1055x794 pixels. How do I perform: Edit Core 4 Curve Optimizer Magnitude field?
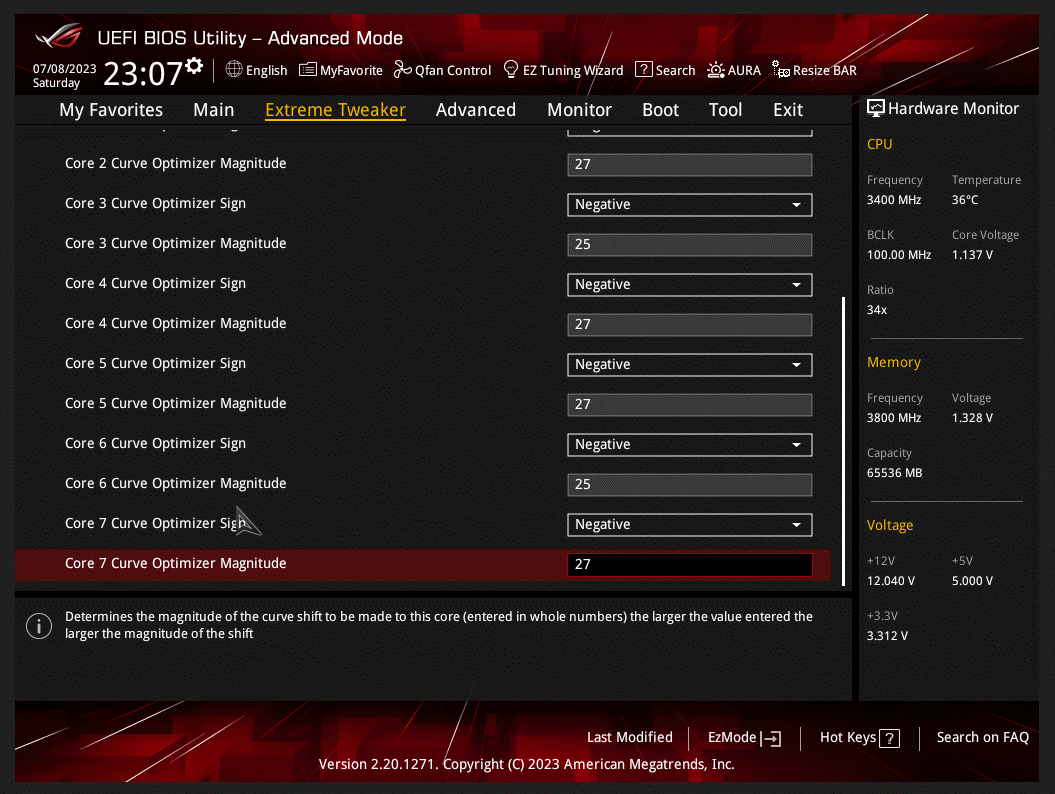coord(690,325)
